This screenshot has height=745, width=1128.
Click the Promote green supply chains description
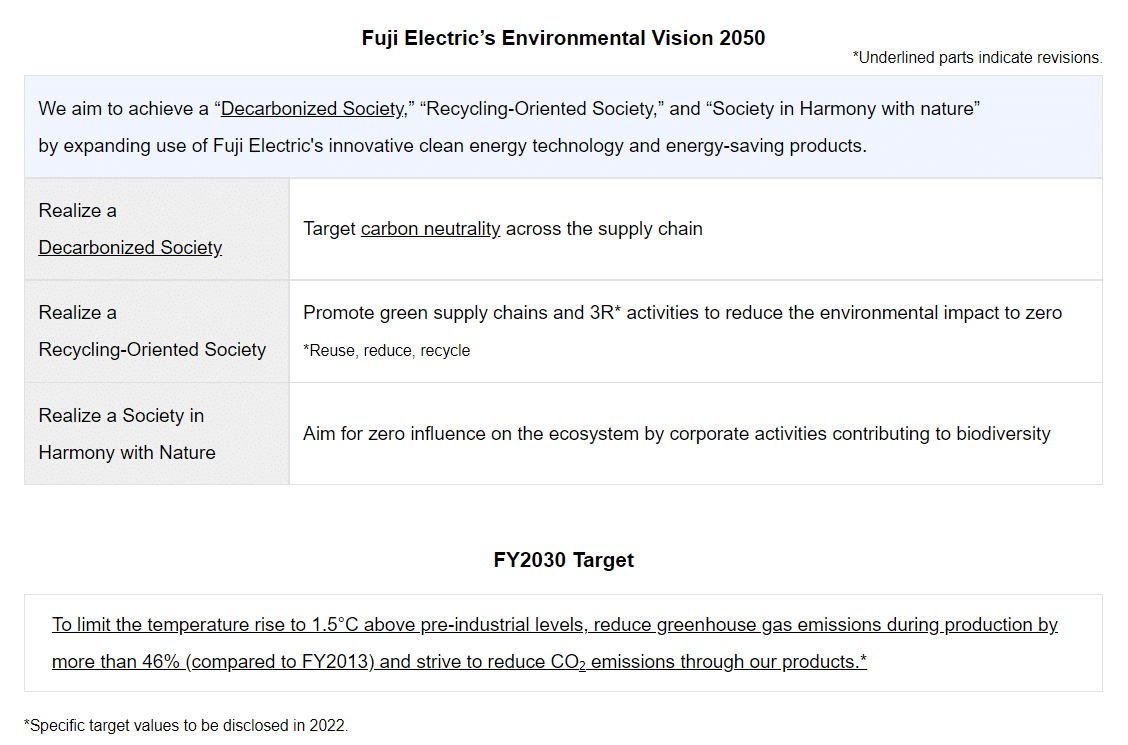[682, 313]
